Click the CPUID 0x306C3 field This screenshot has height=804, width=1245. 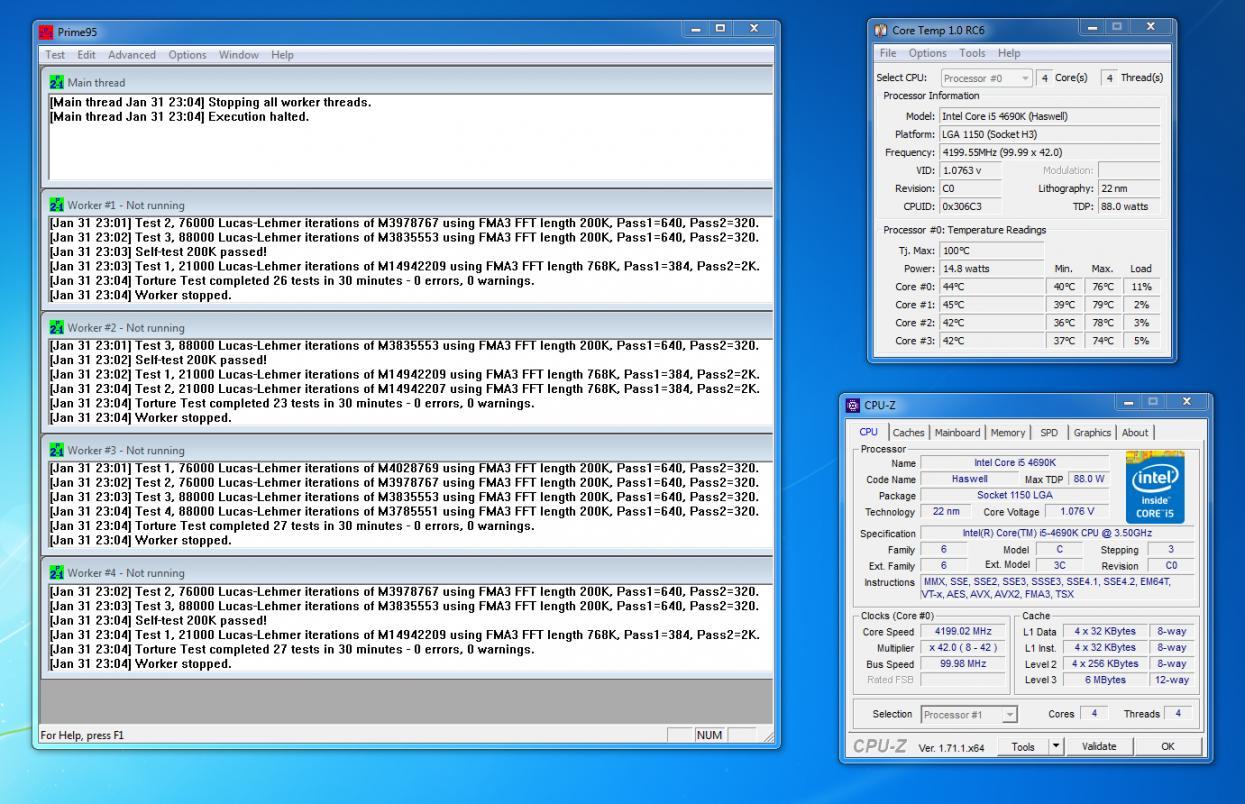tap(970, 206)
